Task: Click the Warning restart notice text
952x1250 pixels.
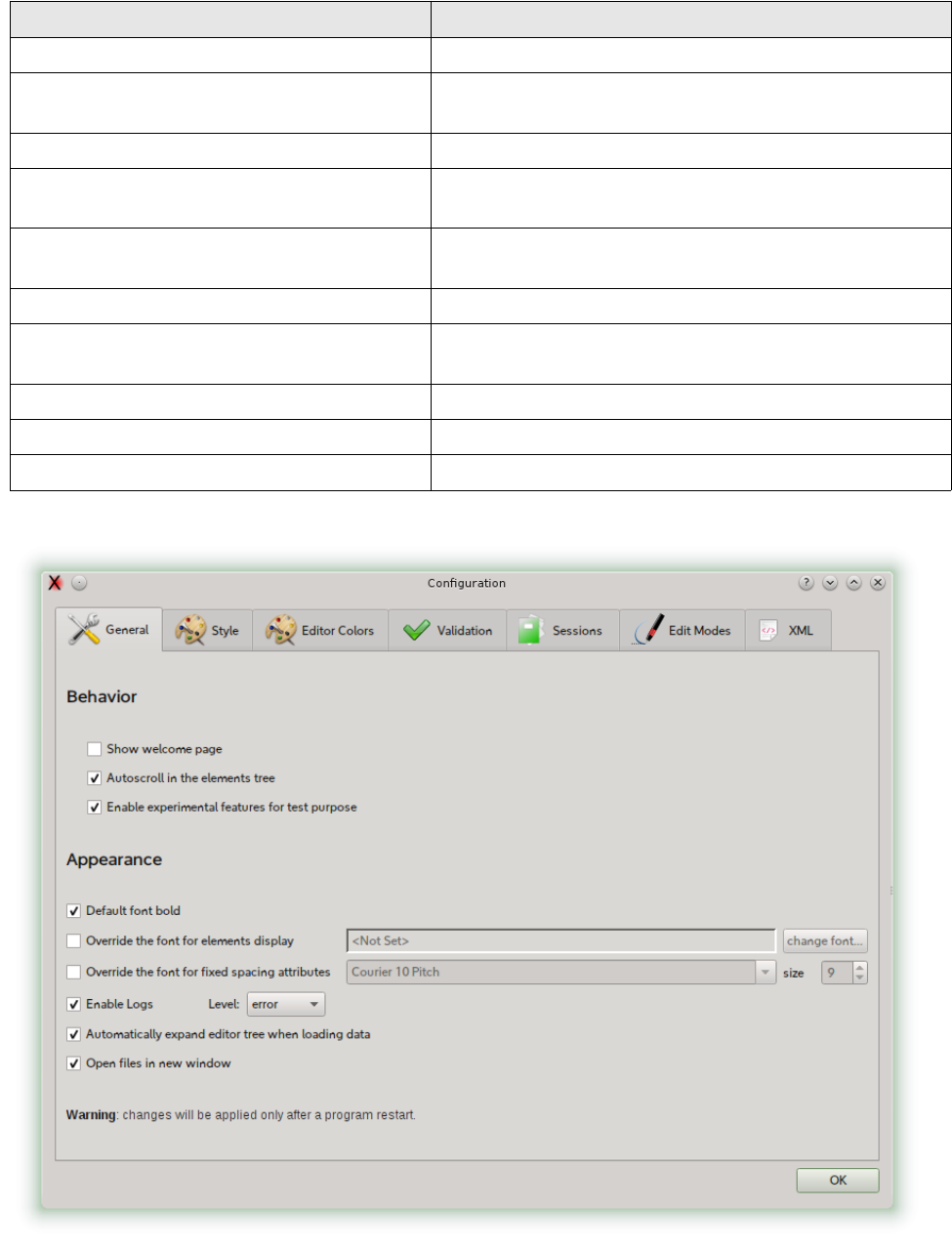Action: (241, 1115)
